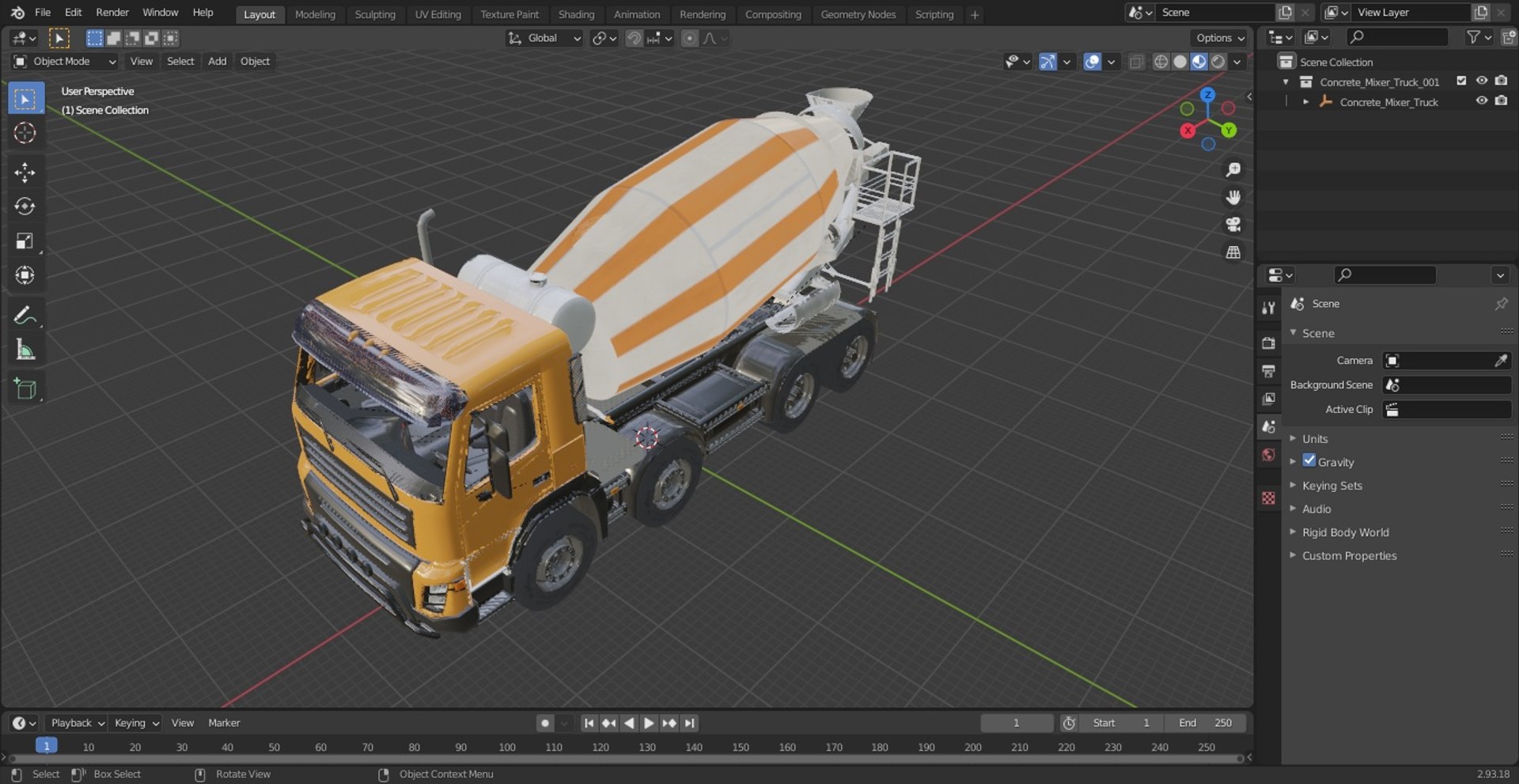The height and width of the screenshot is (784, 1519).
Task: Open the Render properties tab
Action: 1269,343
